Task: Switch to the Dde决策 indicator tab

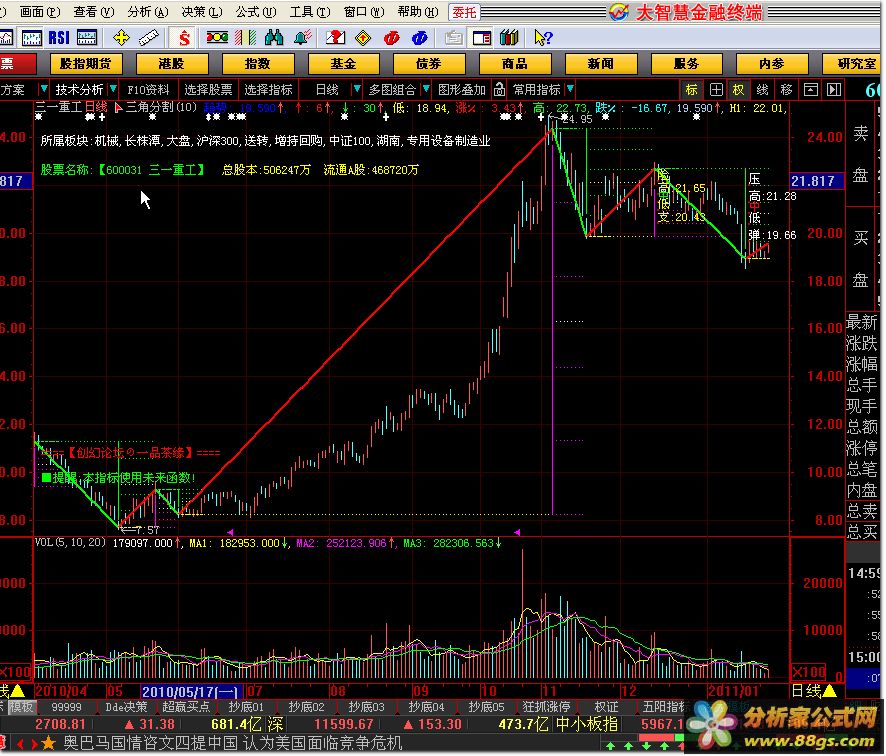Action: [126, 707]
